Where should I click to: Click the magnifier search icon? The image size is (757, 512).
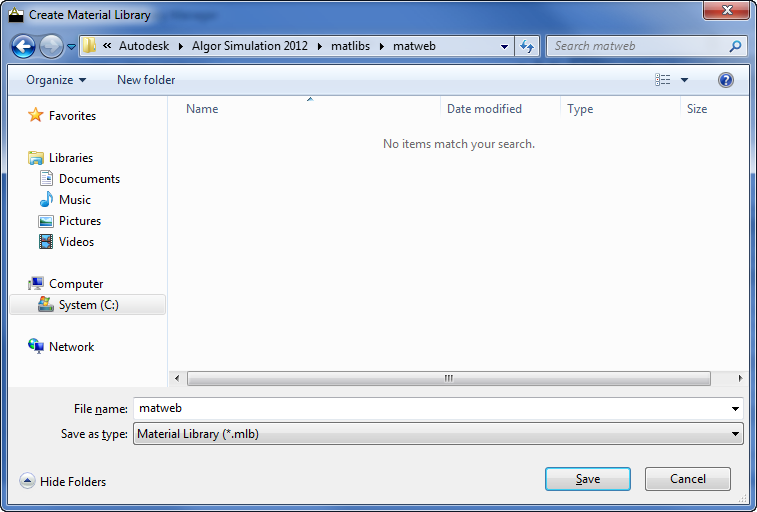click(x=735, y=46)
